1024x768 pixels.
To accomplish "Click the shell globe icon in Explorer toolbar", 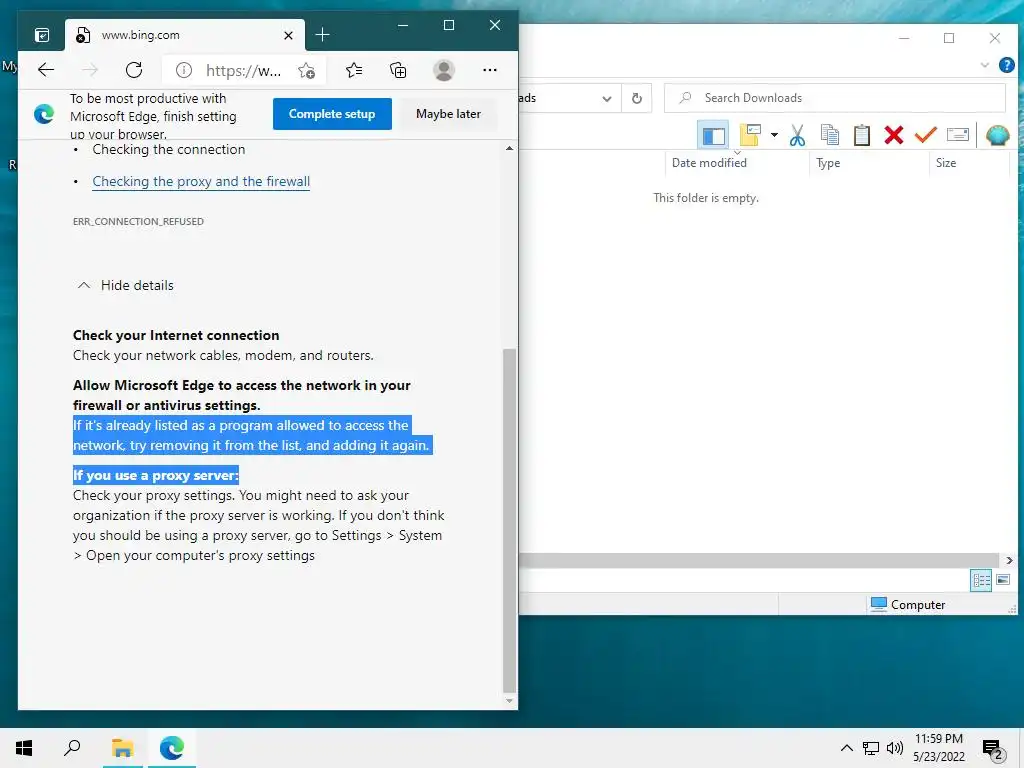I will 997,135.
